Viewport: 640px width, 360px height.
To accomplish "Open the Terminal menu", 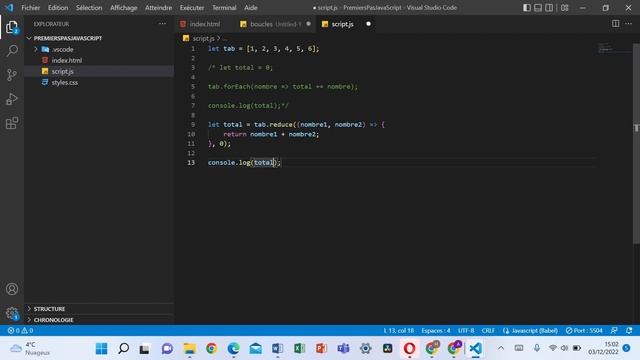I will click(x=224, y=8).
